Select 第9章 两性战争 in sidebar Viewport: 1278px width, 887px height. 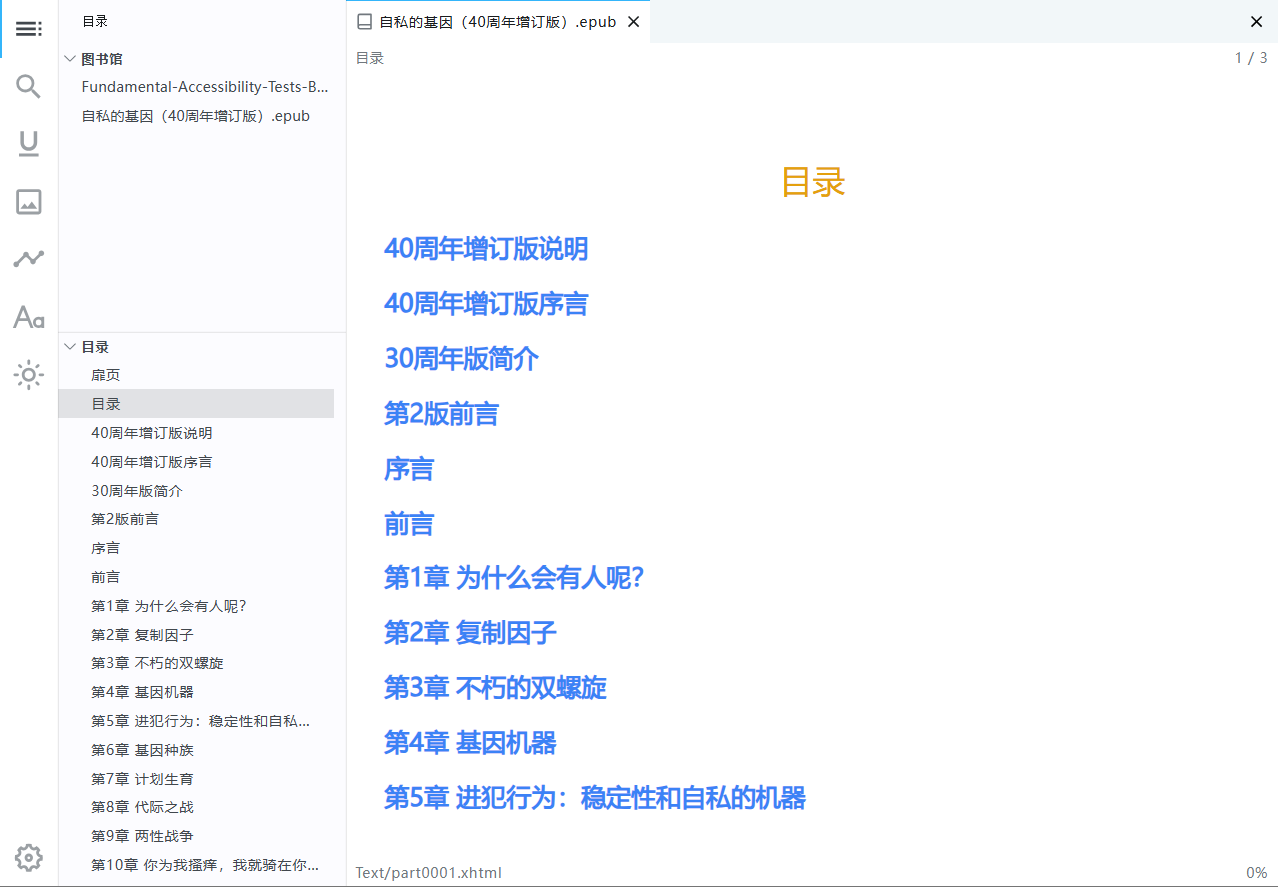196,836
